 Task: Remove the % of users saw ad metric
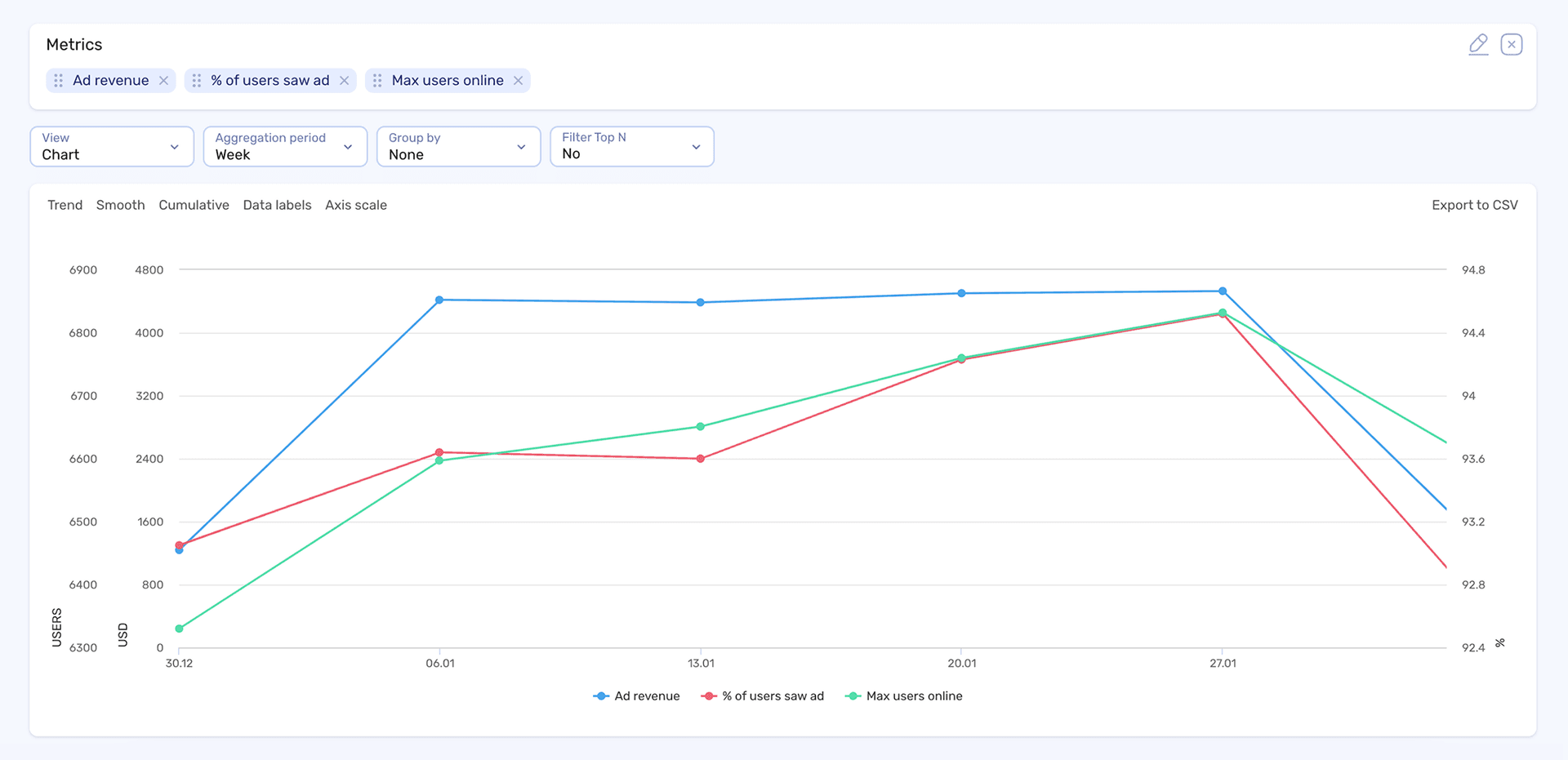coord(344,80)
